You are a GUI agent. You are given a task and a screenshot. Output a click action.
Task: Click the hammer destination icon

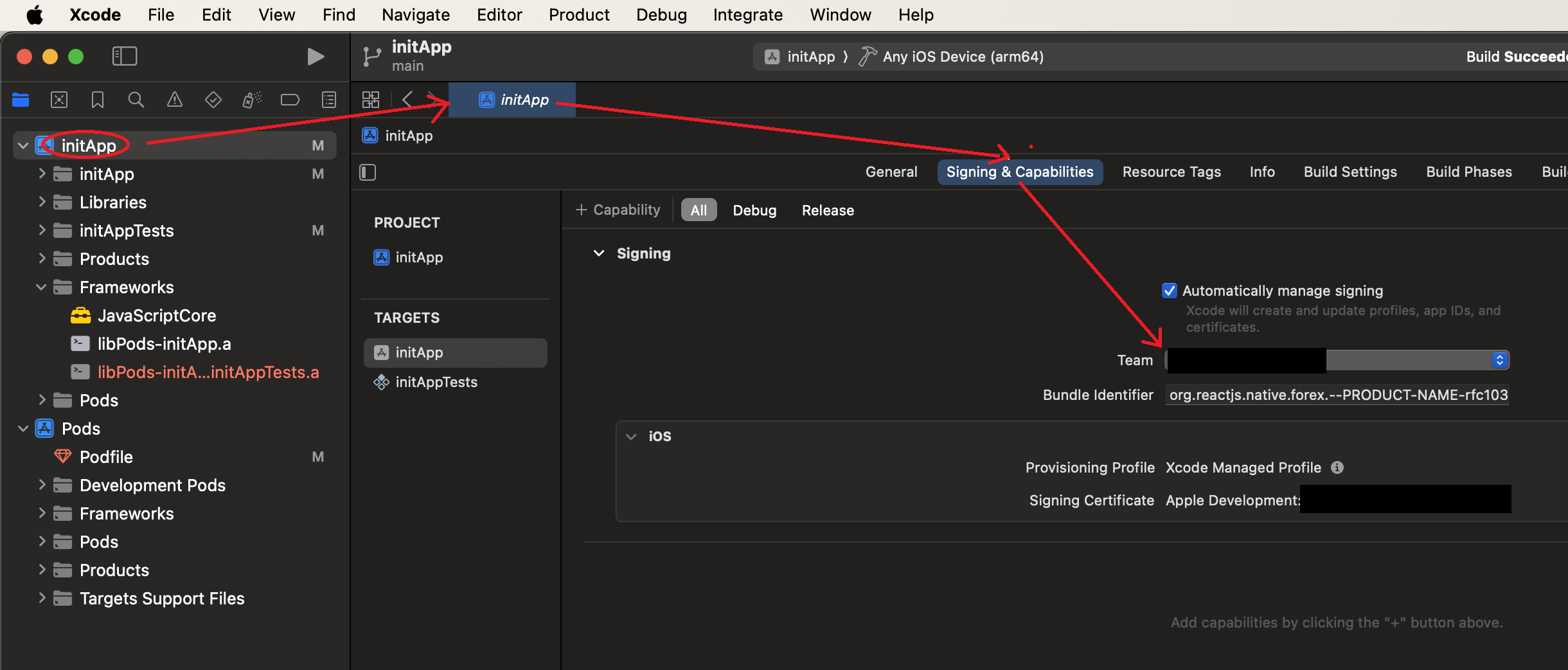(868, 57)
